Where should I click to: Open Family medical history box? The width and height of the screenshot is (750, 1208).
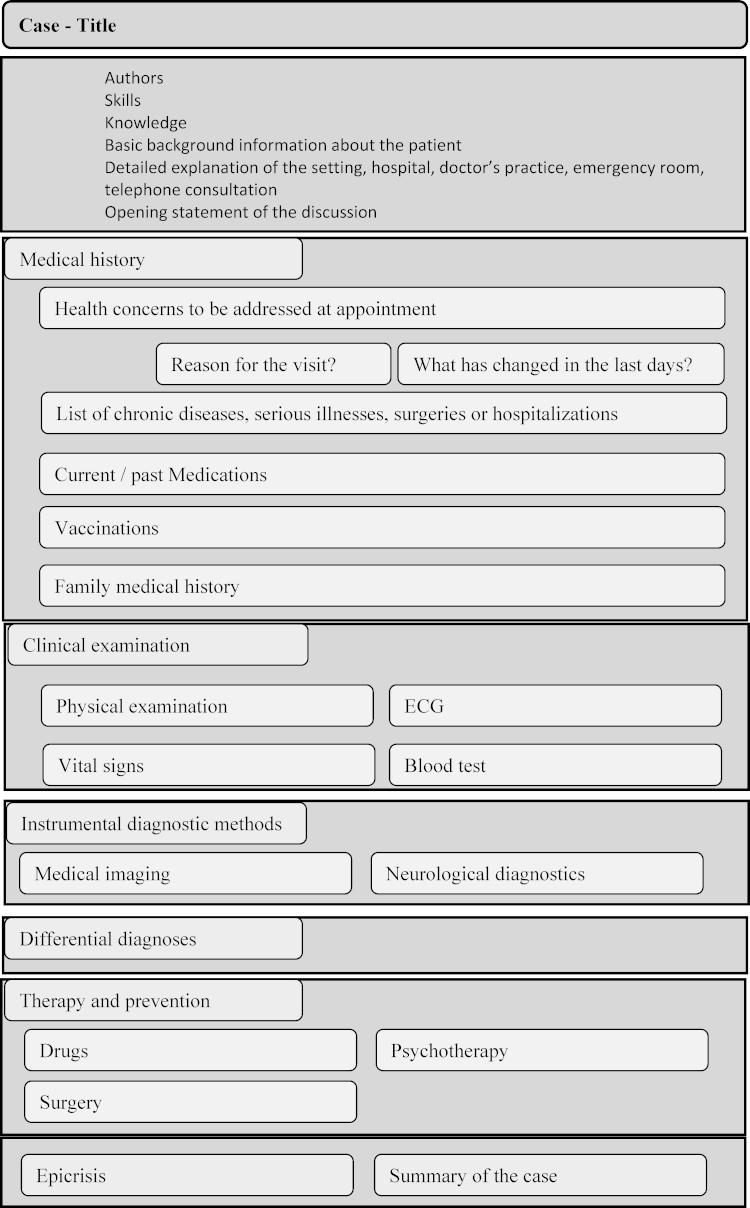[382, 587]
